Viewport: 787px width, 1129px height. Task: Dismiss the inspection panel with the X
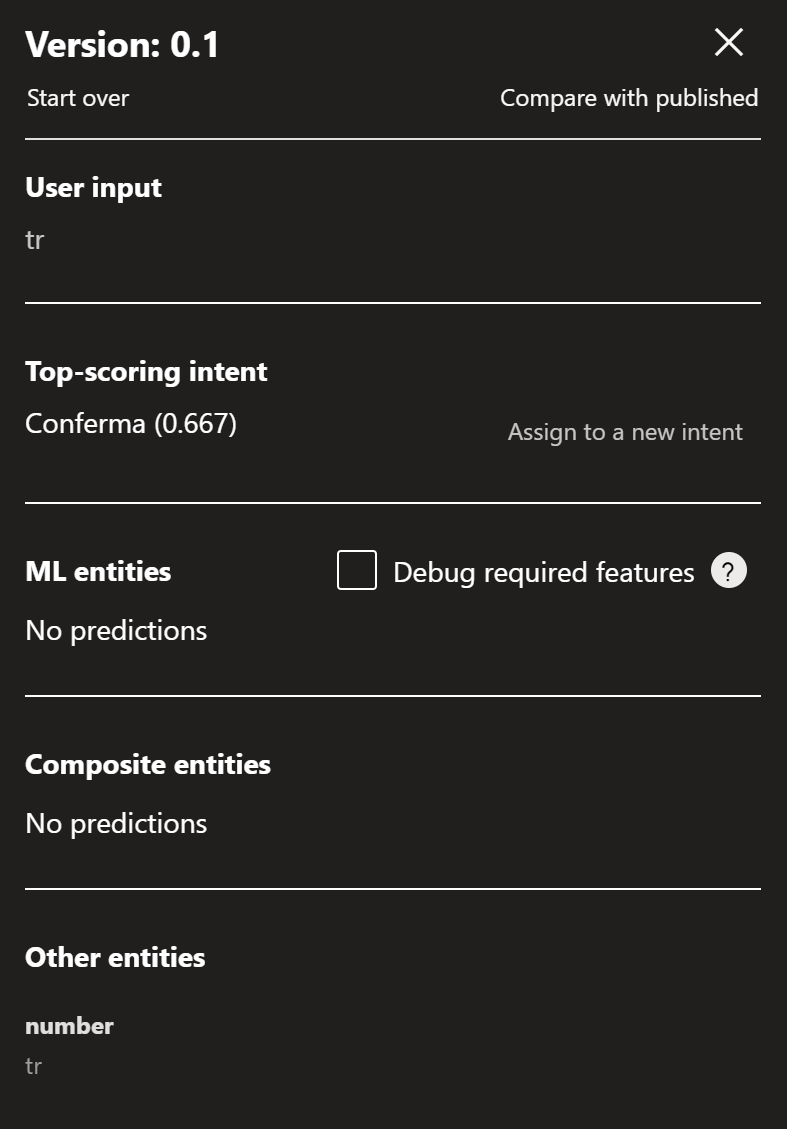coord(728,43)
